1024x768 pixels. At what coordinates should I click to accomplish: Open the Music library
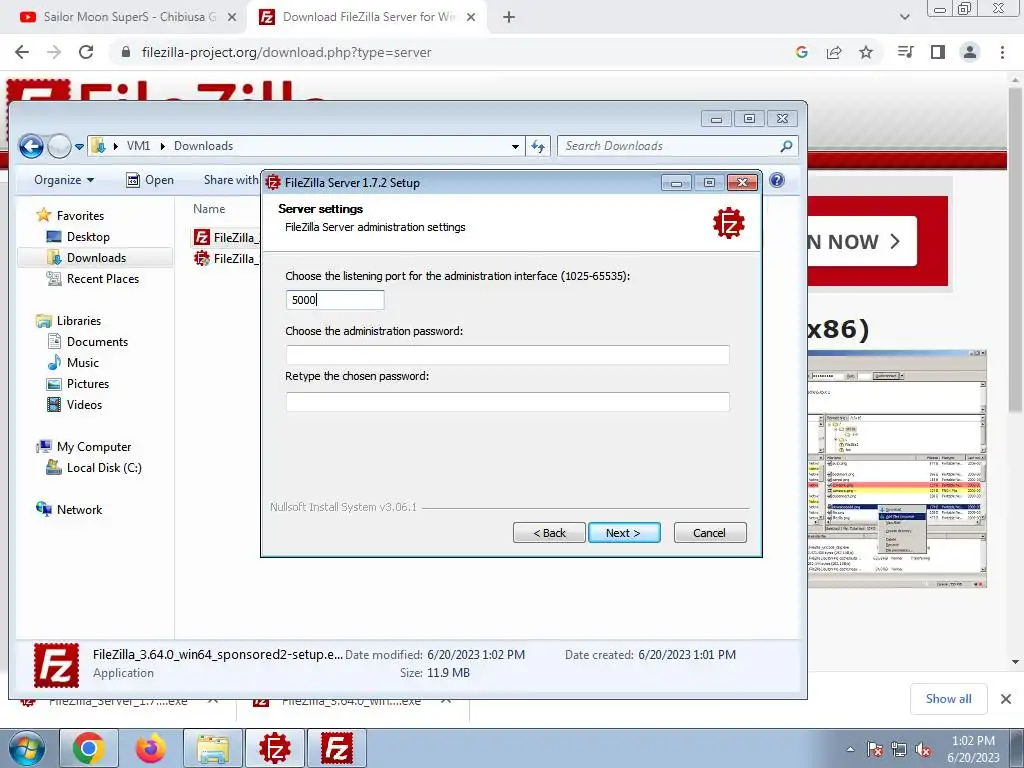pos(73,362)
